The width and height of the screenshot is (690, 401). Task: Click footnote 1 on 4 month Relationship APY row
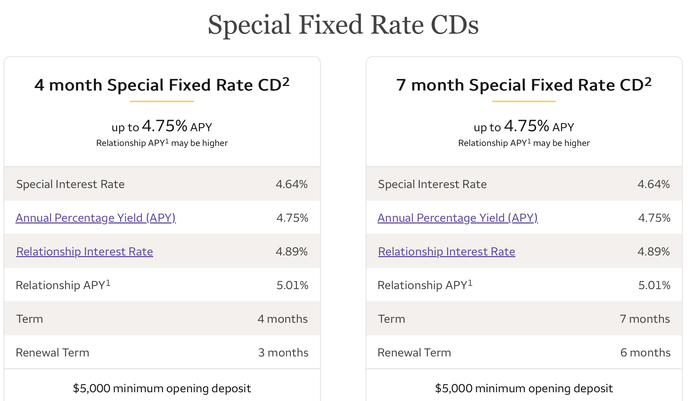[x=108, y=283]
